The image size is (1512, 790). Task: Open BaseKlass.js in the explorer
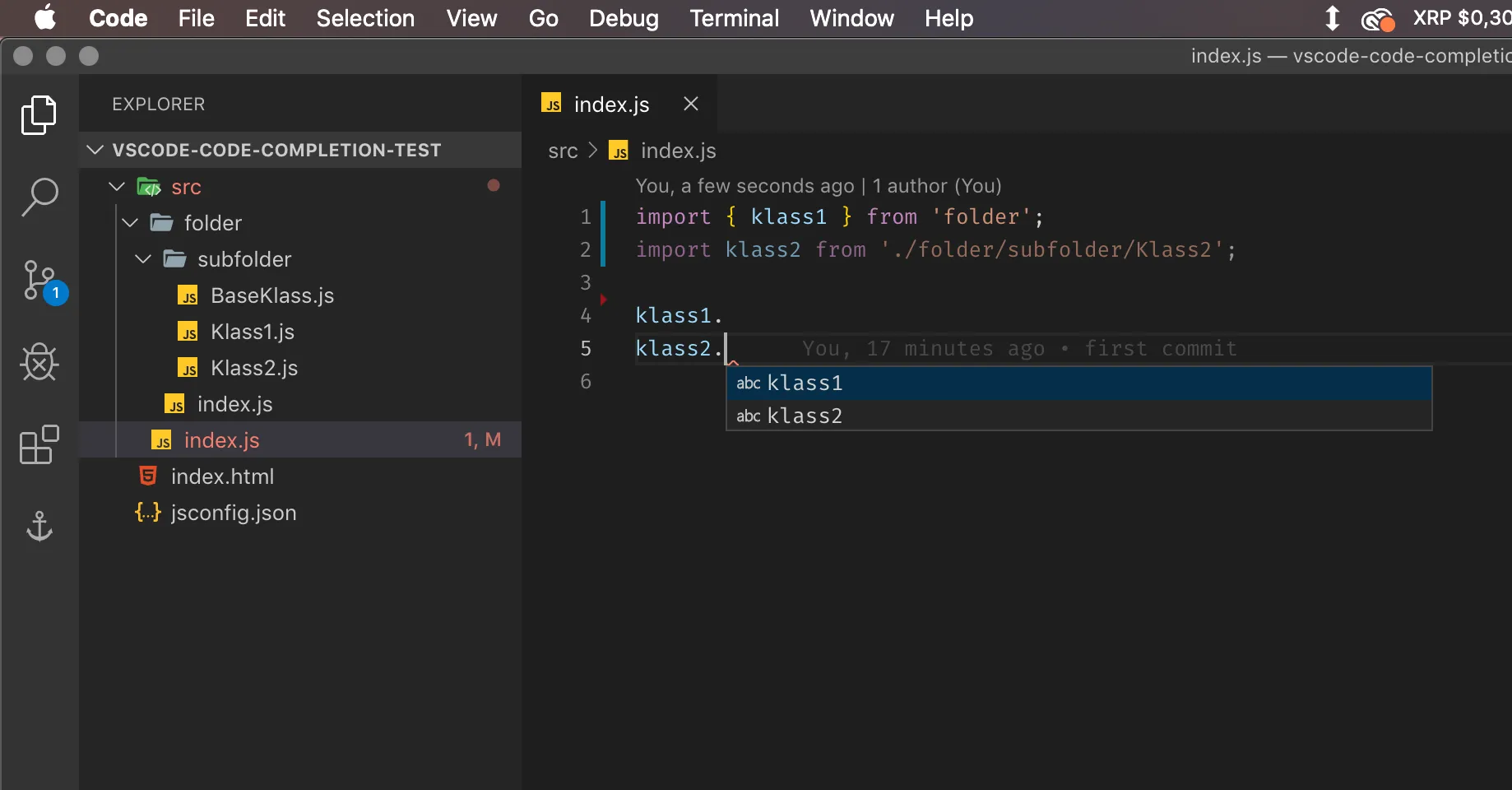271,295
